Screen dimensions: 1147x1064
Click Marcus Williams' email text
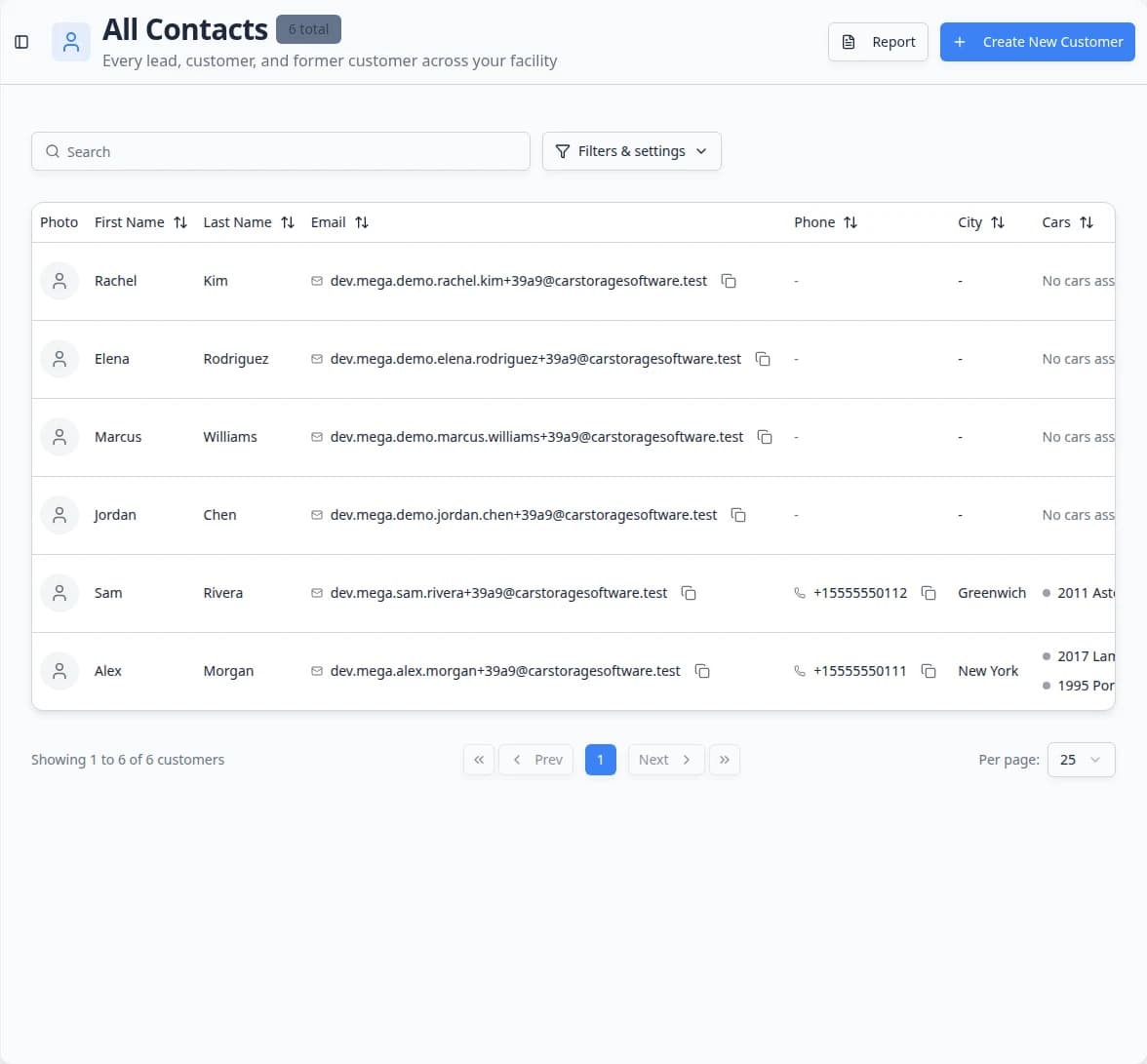point(536,437)
